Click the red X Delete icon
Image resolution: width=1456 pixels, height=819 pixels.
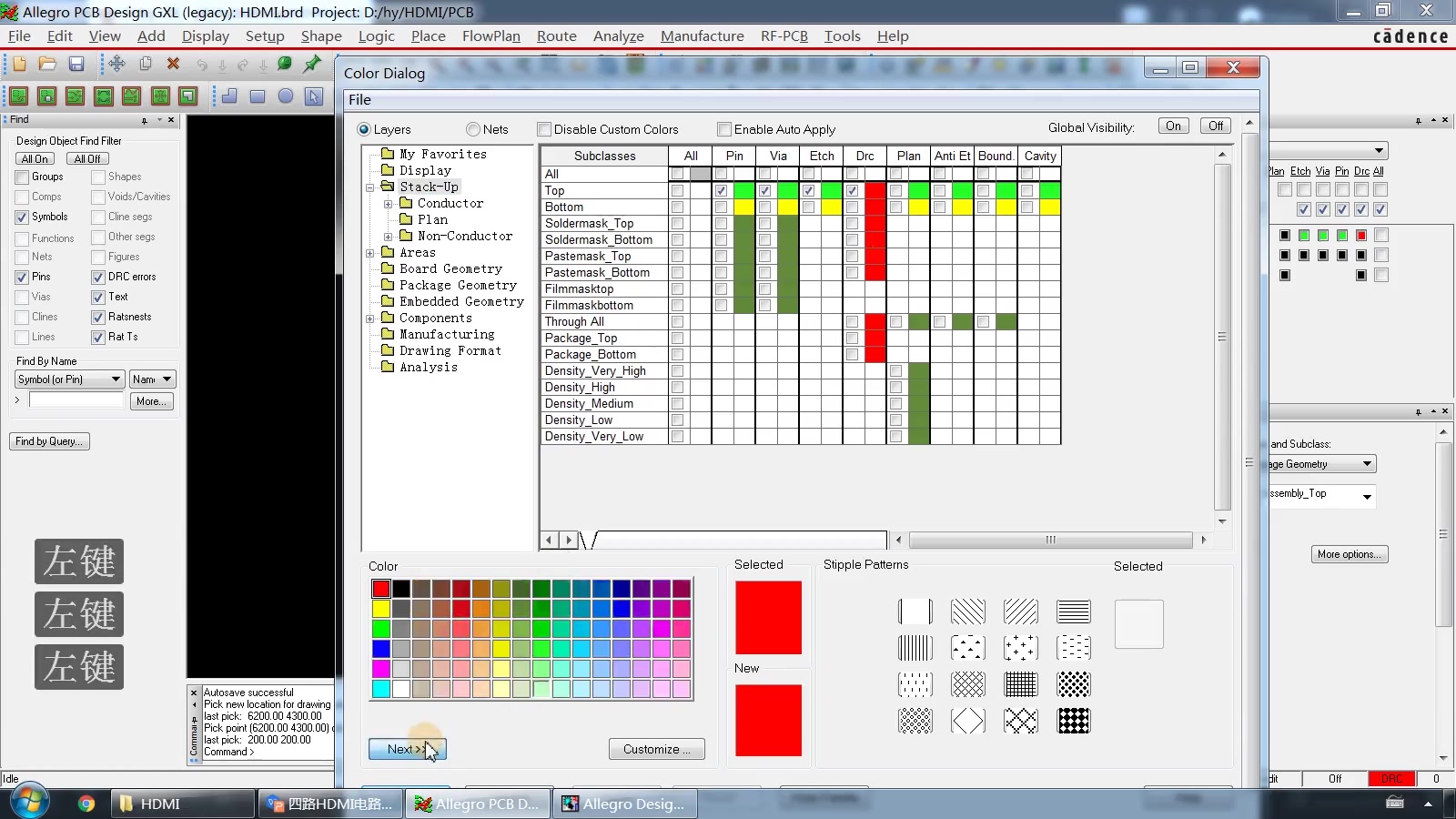173,64
